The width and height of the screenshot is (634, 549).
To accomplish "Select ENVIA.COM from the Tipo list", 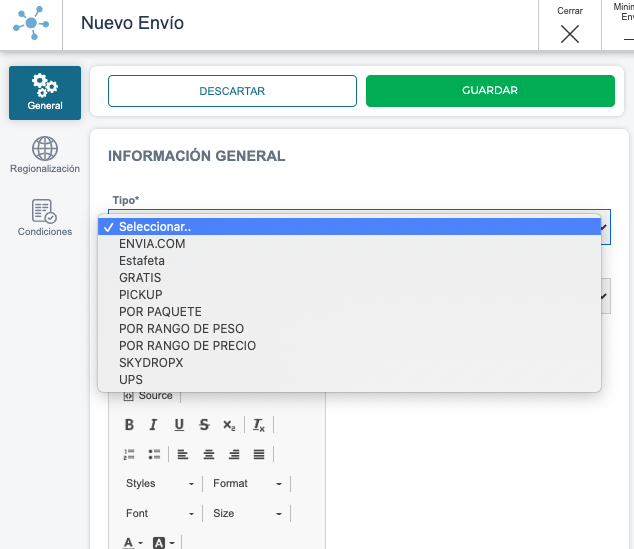I will tap(349, 244).
